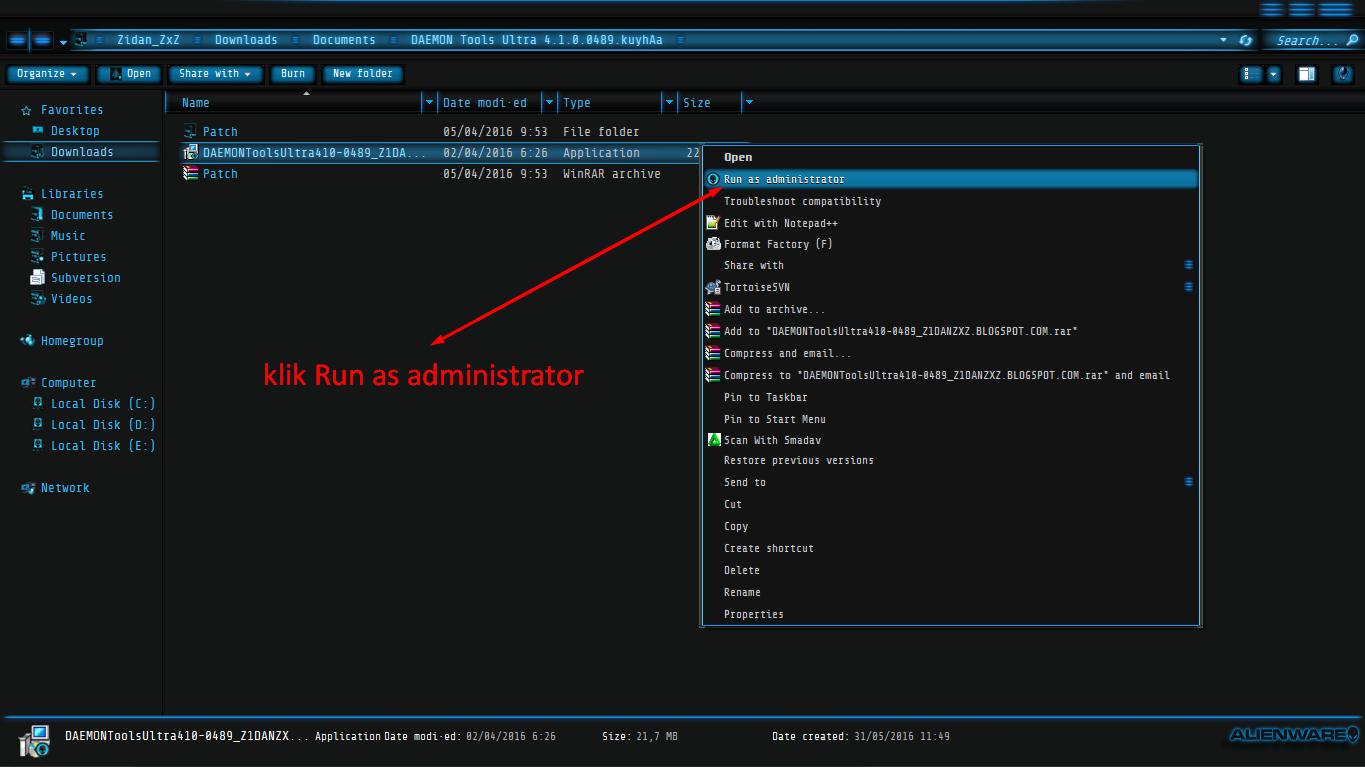Go back with the Back arrow button
Viewport: 1365px width, 767px height.
[18, 40]
